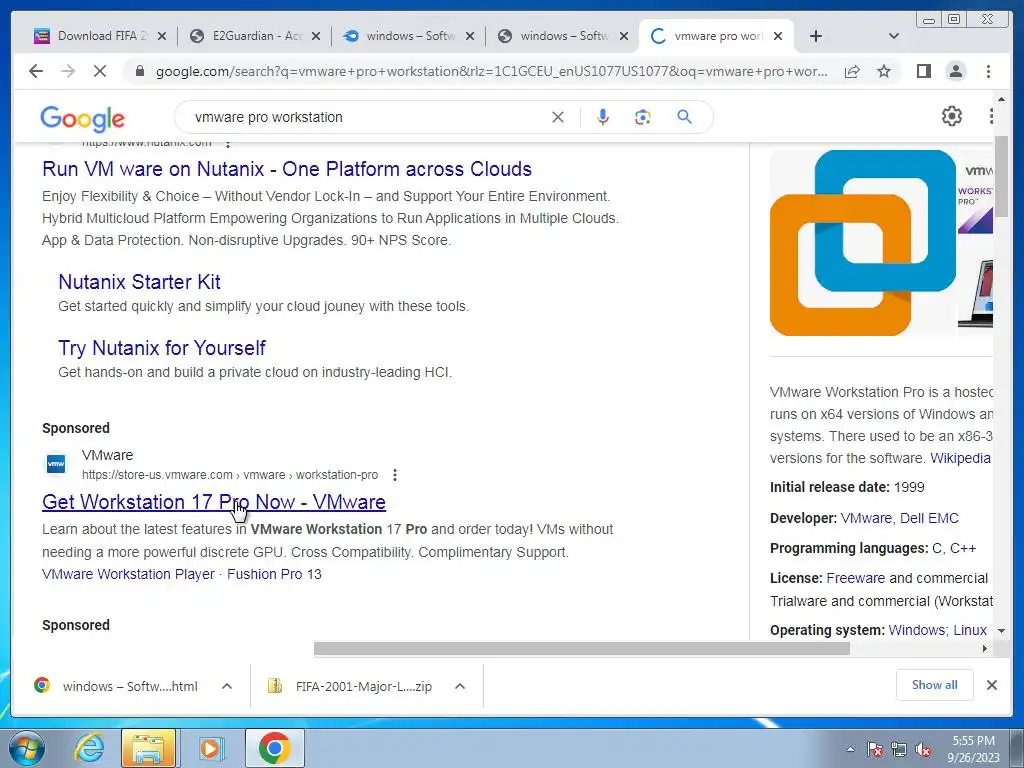Open the clock and date in tray
This screenshot has height=768, width=1024.
click(973, 749)
